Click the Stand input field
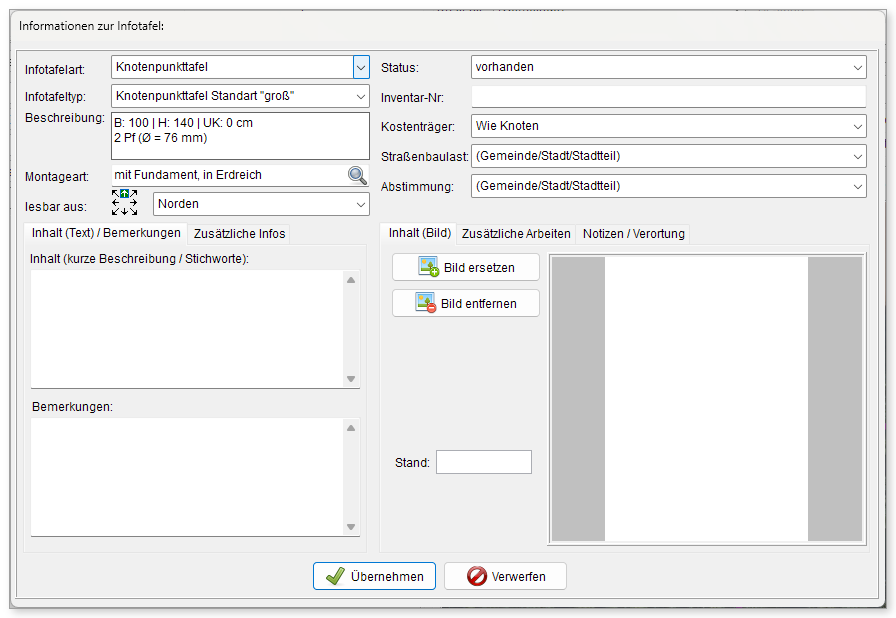The width and height of the screenshot is (896, 618). pyautogui.click(x=484, y=462)
